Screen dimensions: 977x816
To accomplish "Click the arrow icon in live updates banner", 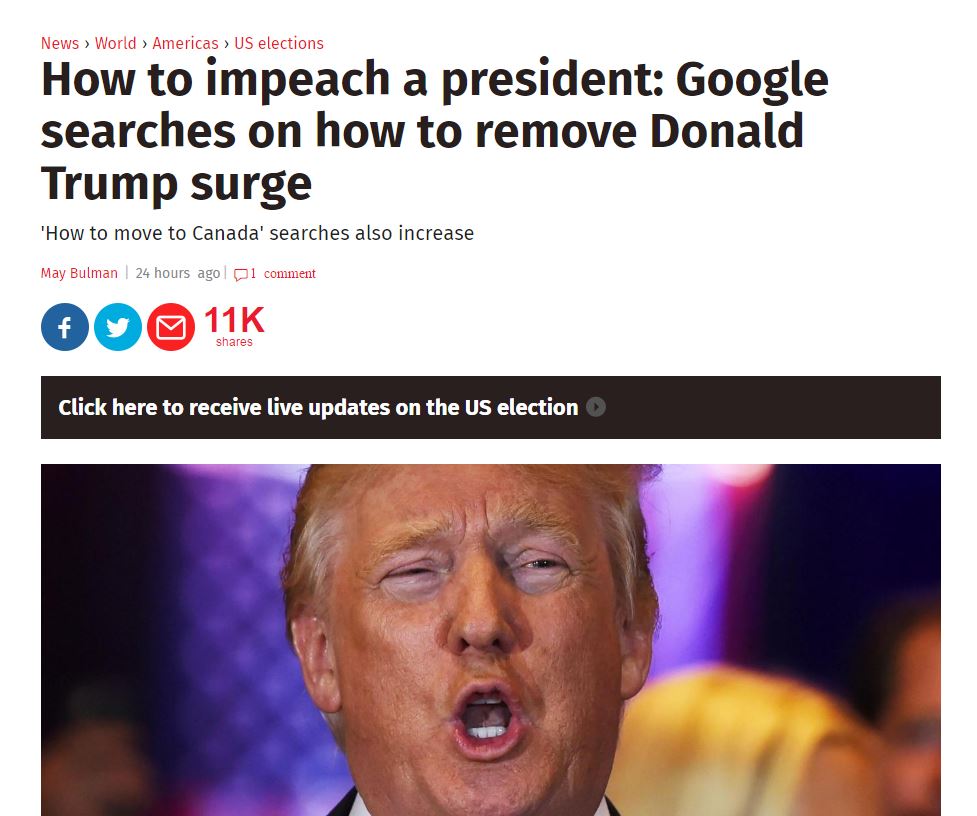I will (x=596, y=407).
